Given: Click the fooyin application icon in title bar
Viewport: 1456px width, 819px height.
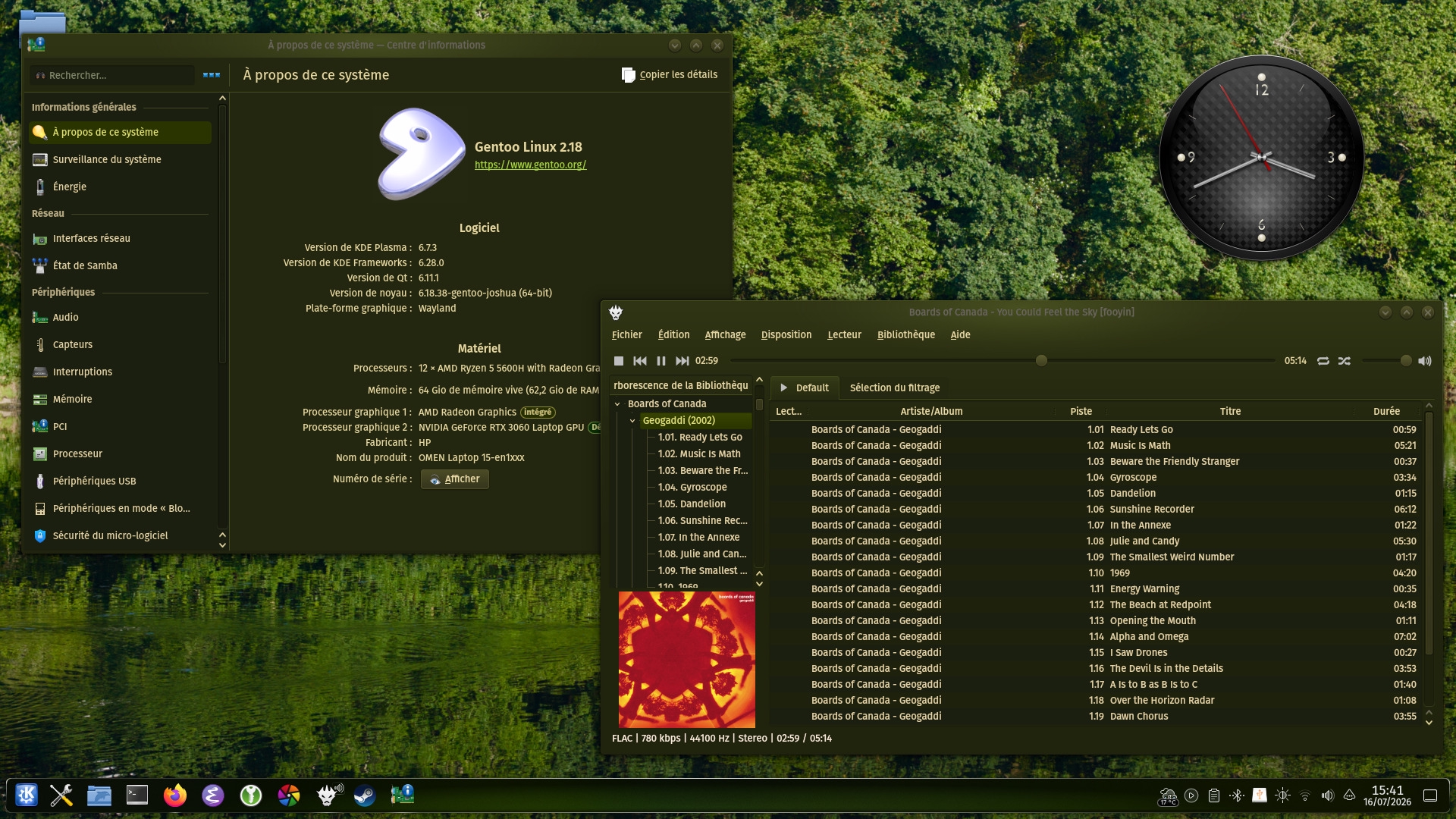Looking at the screenshot, I should coord(616,312).
